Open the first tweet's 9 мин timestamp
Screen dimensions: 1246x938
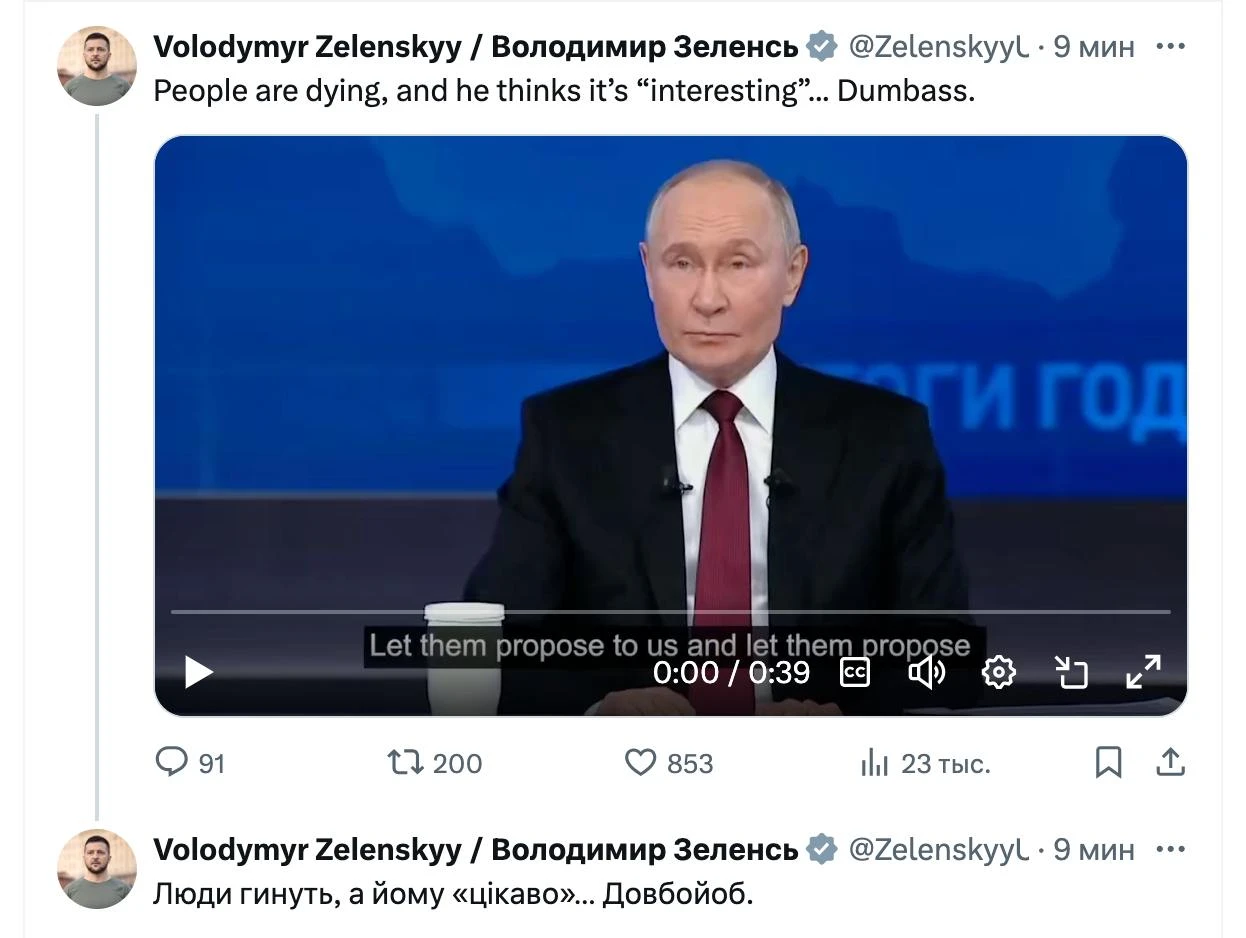pos(1094,47)
